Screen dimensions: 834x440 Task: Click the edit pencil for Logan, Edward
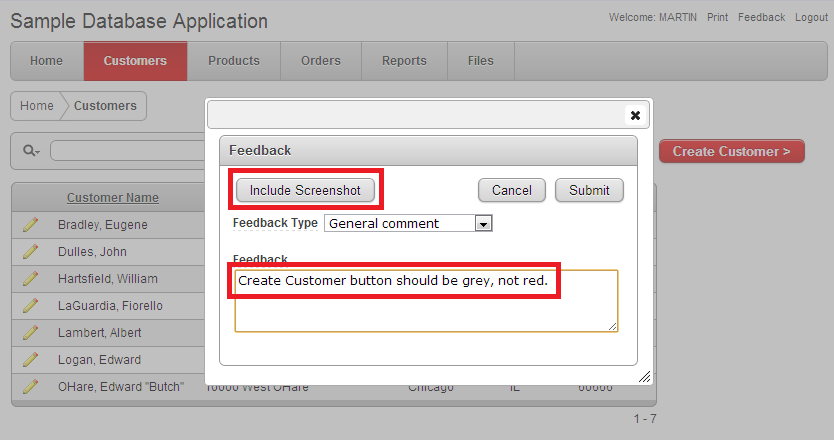point(30,360)
